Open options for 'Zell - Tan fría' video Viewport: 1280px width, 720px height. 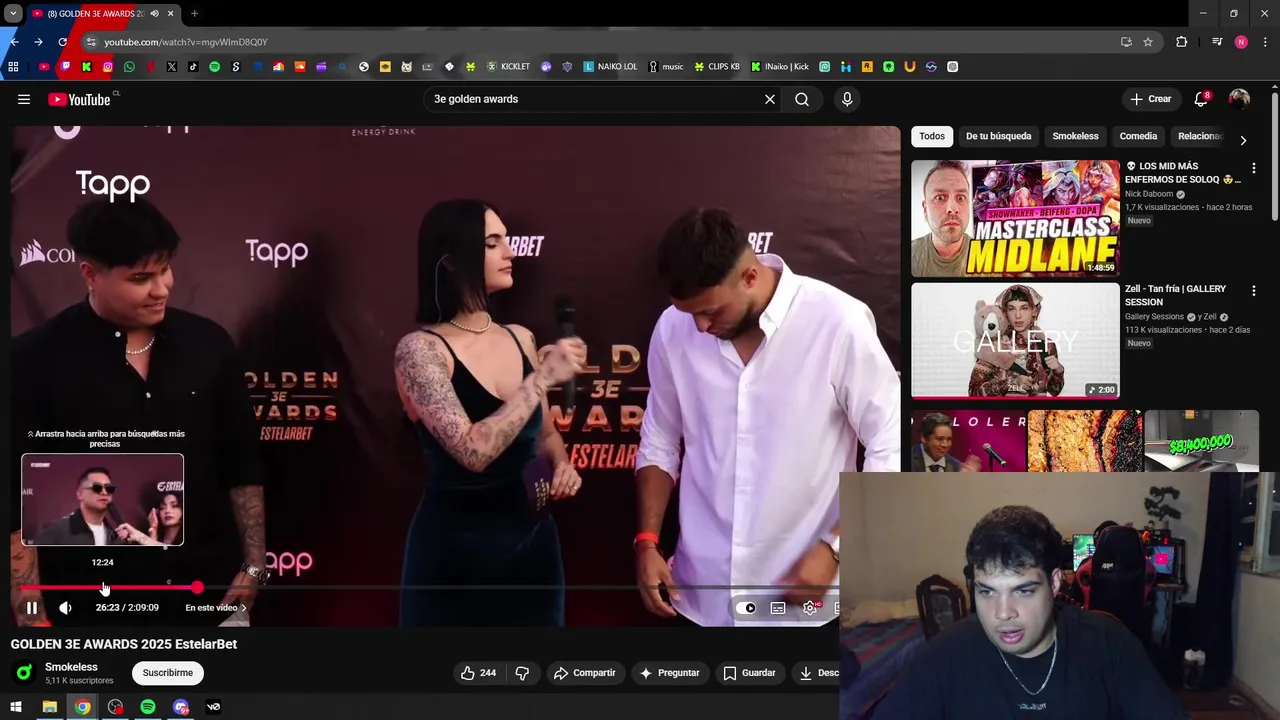click(x=1254, y=291)
